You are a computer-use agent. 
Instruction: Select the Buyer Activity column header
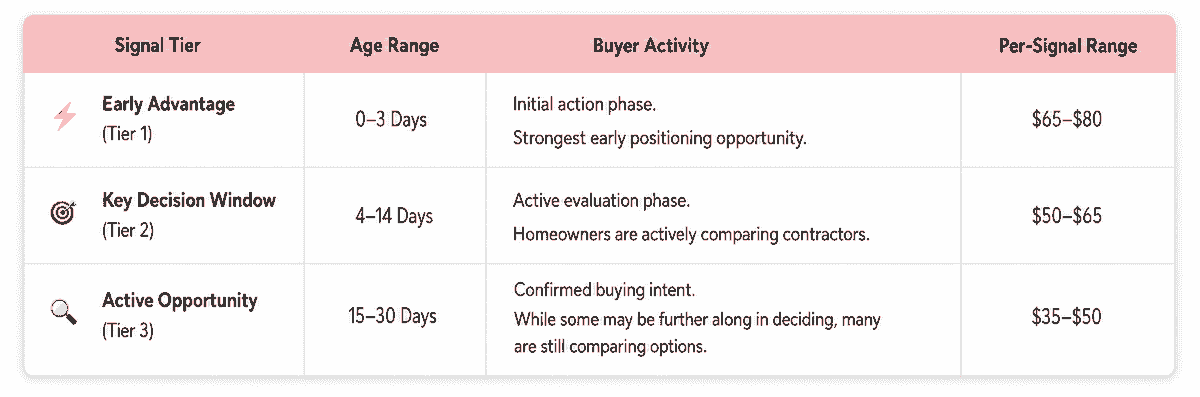(x=650, y=45)
